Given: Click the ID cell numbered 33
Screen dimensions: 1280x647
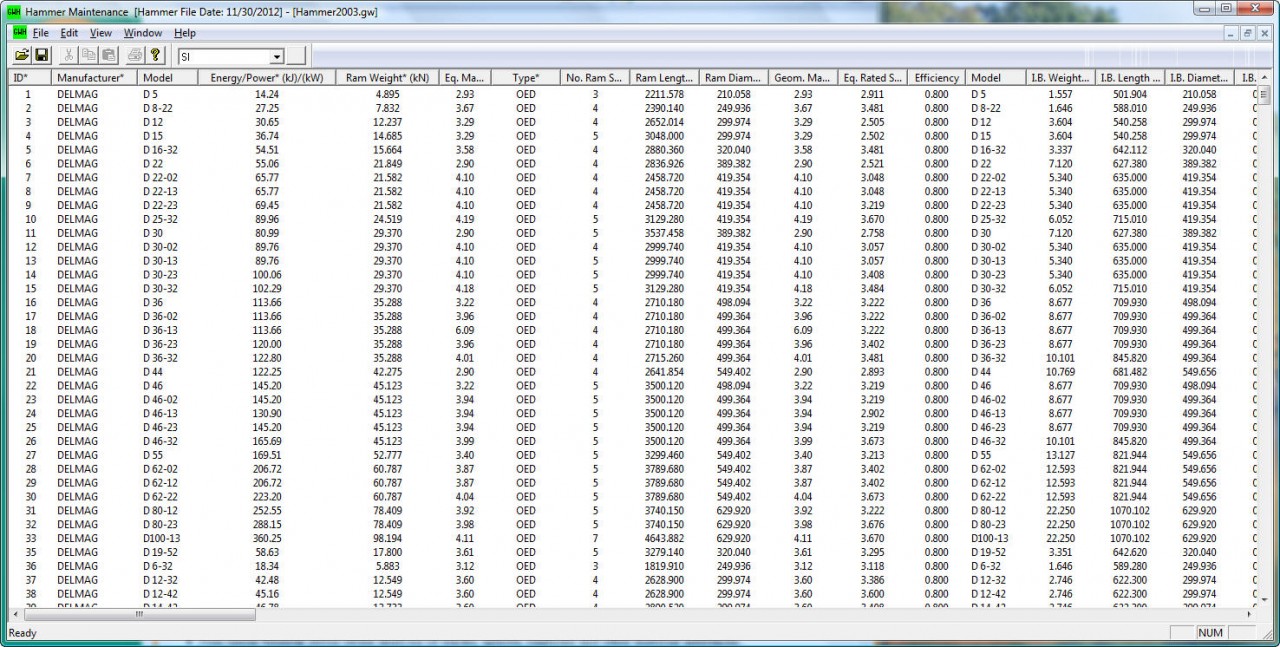Looking at the screenshot, I should coord(30,538).
